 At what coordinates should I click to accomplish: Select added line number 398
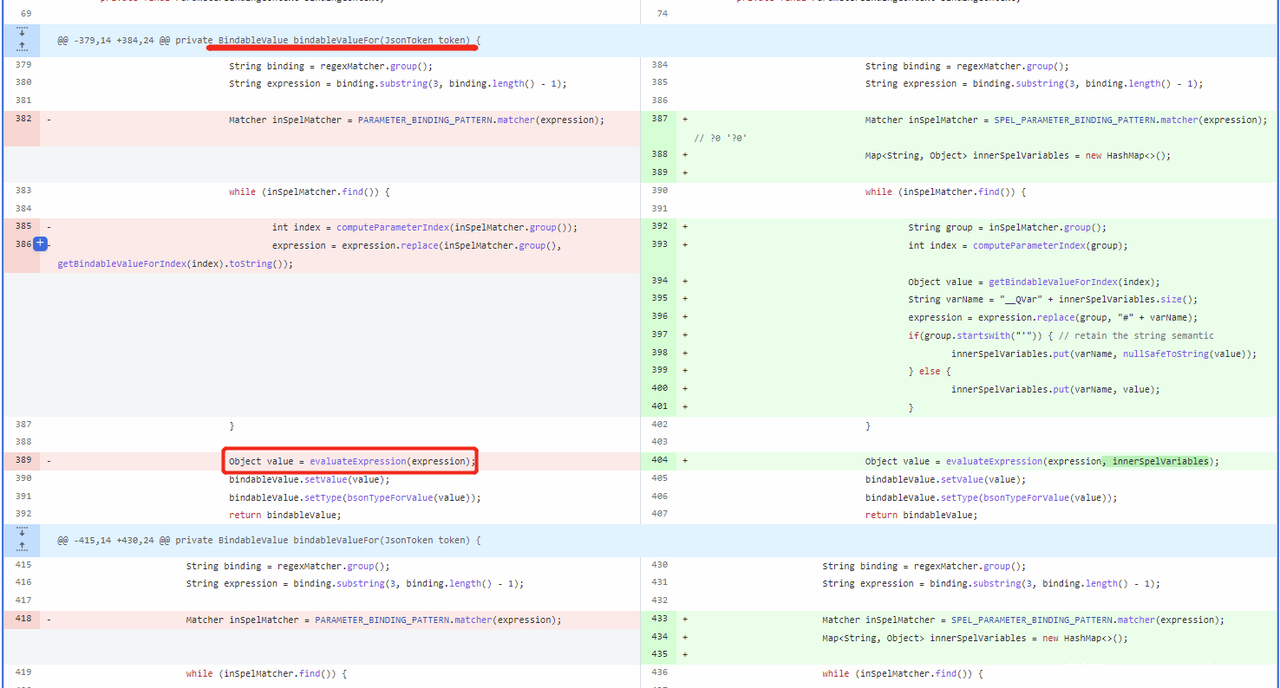click(x=659, y=353)
